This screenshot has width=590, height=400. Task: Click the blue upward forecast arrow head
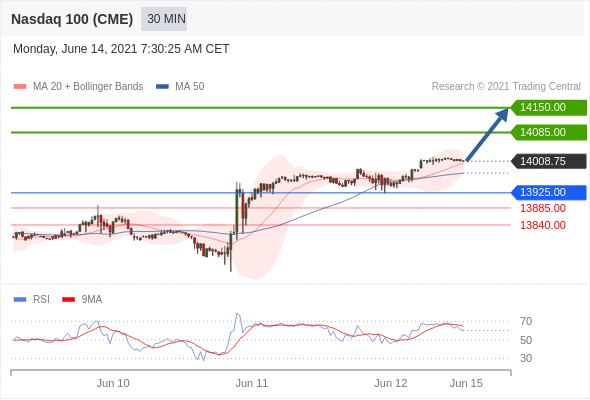pos(502,115)
